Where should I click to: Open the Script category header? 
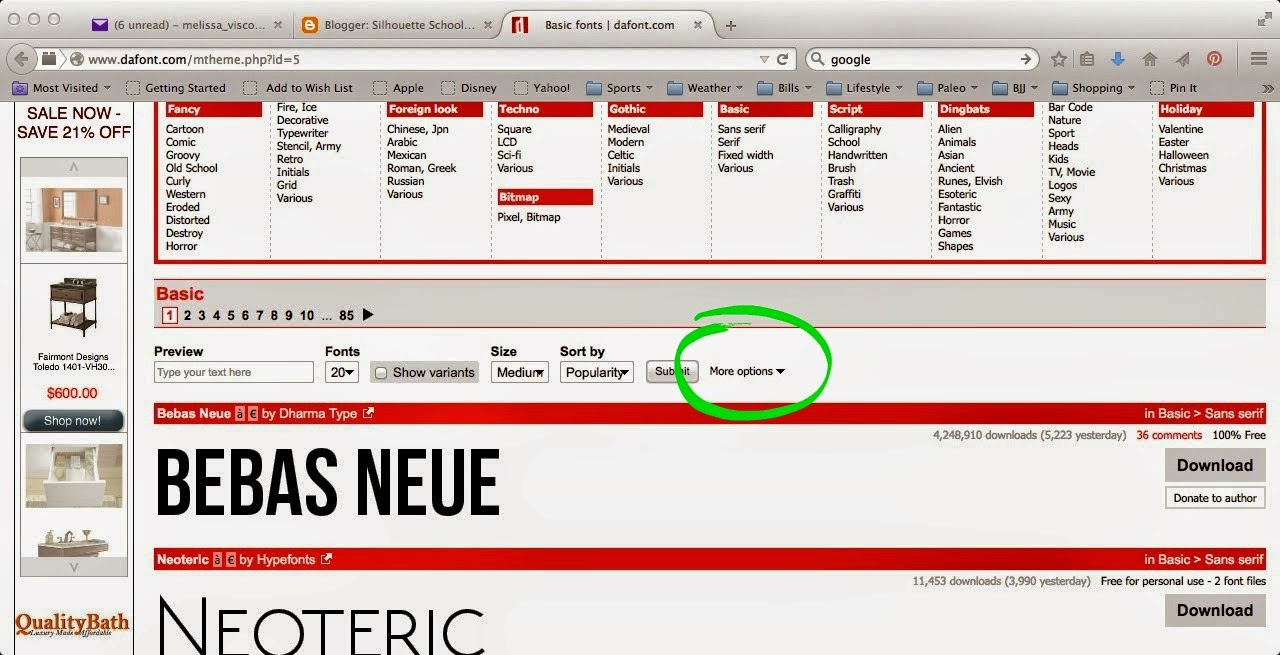coord(875,109)
